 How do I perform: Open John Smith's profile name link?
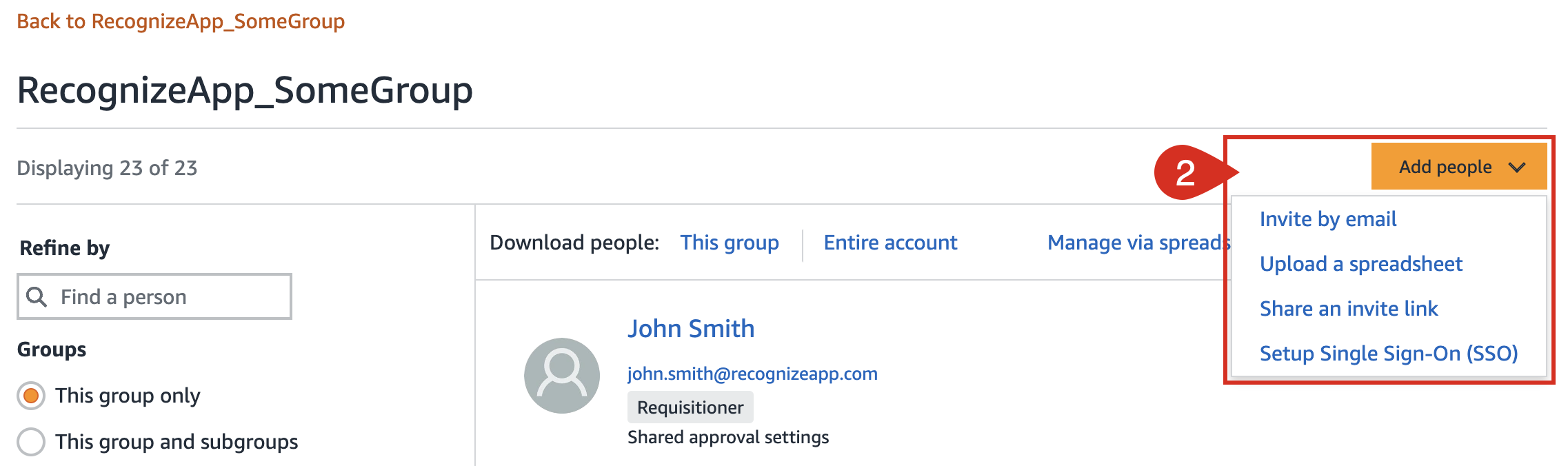(x=691, y=329)
